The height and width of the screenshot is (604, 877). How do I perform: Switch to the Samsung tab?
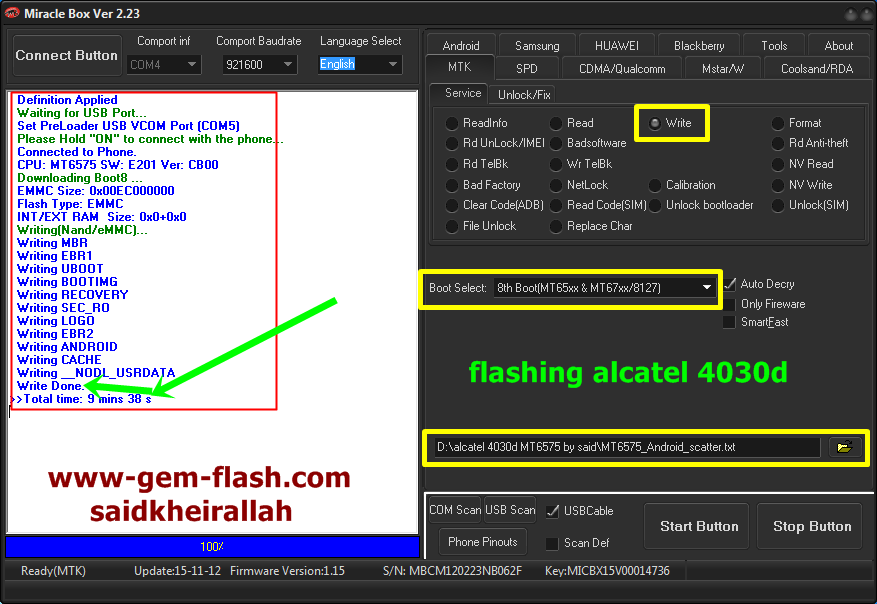(x=537, y=45)
